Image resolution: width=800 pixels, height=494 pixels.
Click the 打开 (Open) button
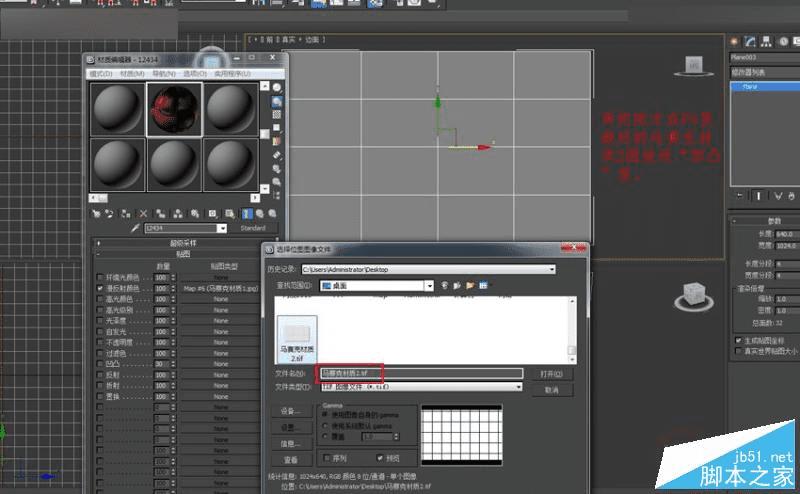[x=552, y=373]
